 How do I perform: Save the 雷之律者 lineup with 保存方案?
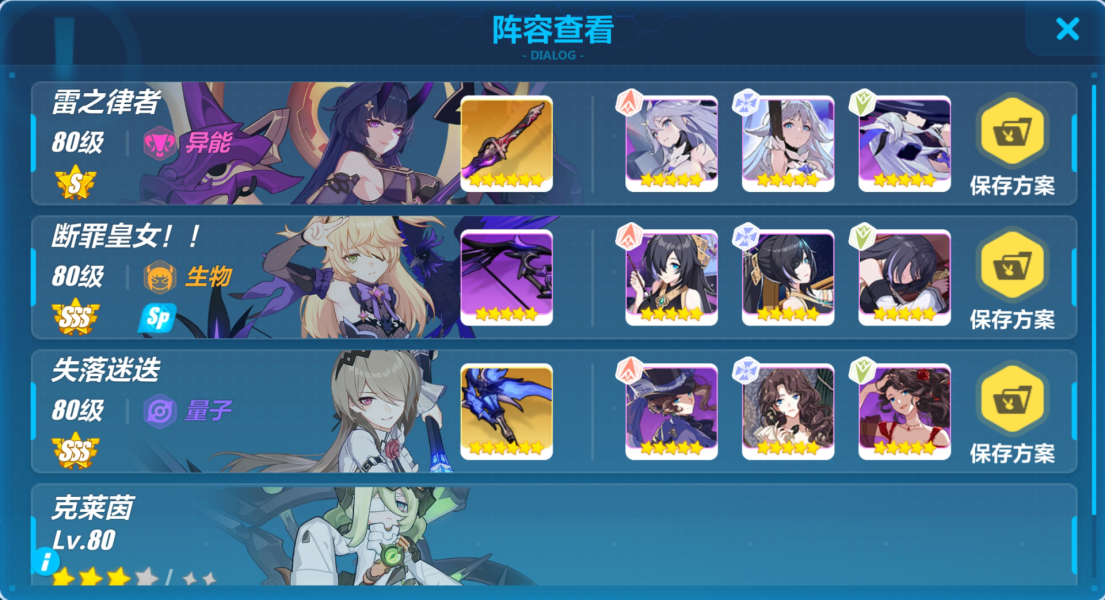(1012, 147)
